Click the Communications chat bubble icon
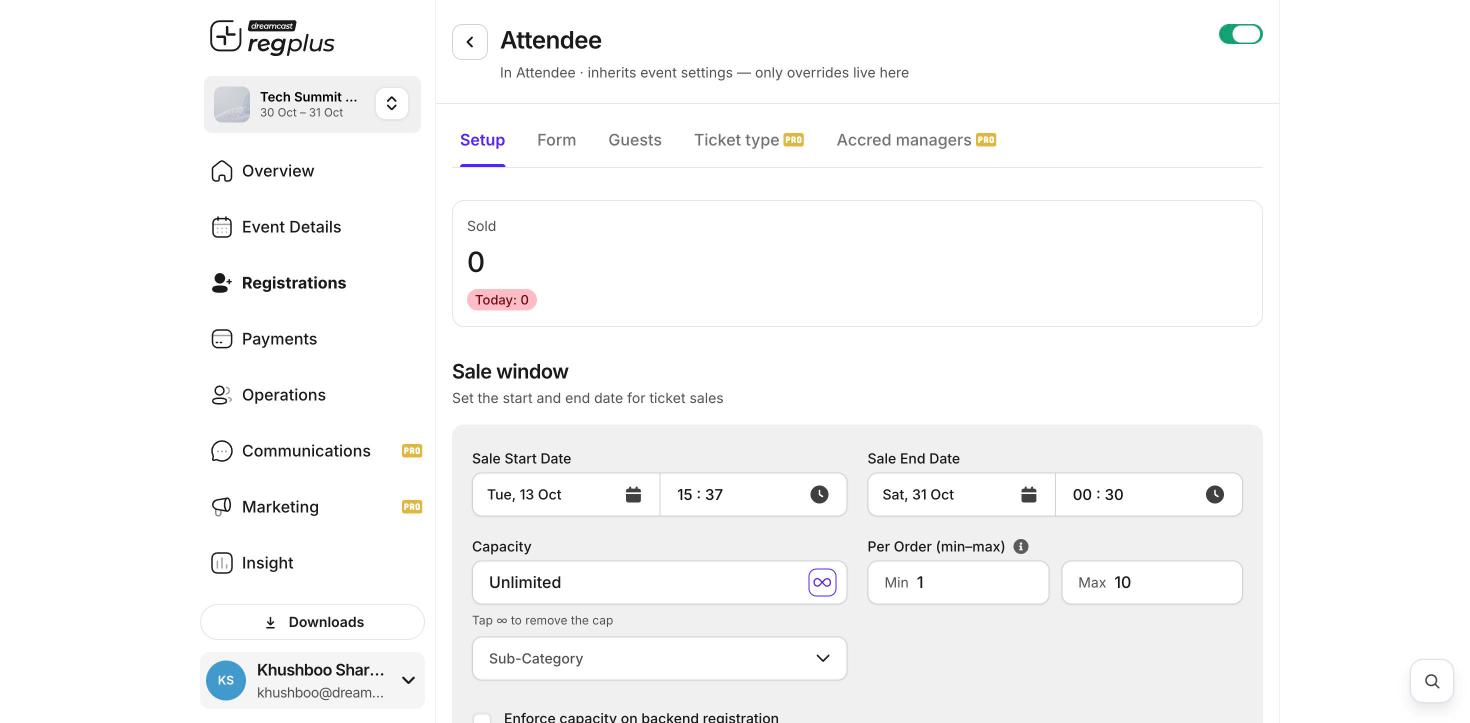 [x=222, y=451]
